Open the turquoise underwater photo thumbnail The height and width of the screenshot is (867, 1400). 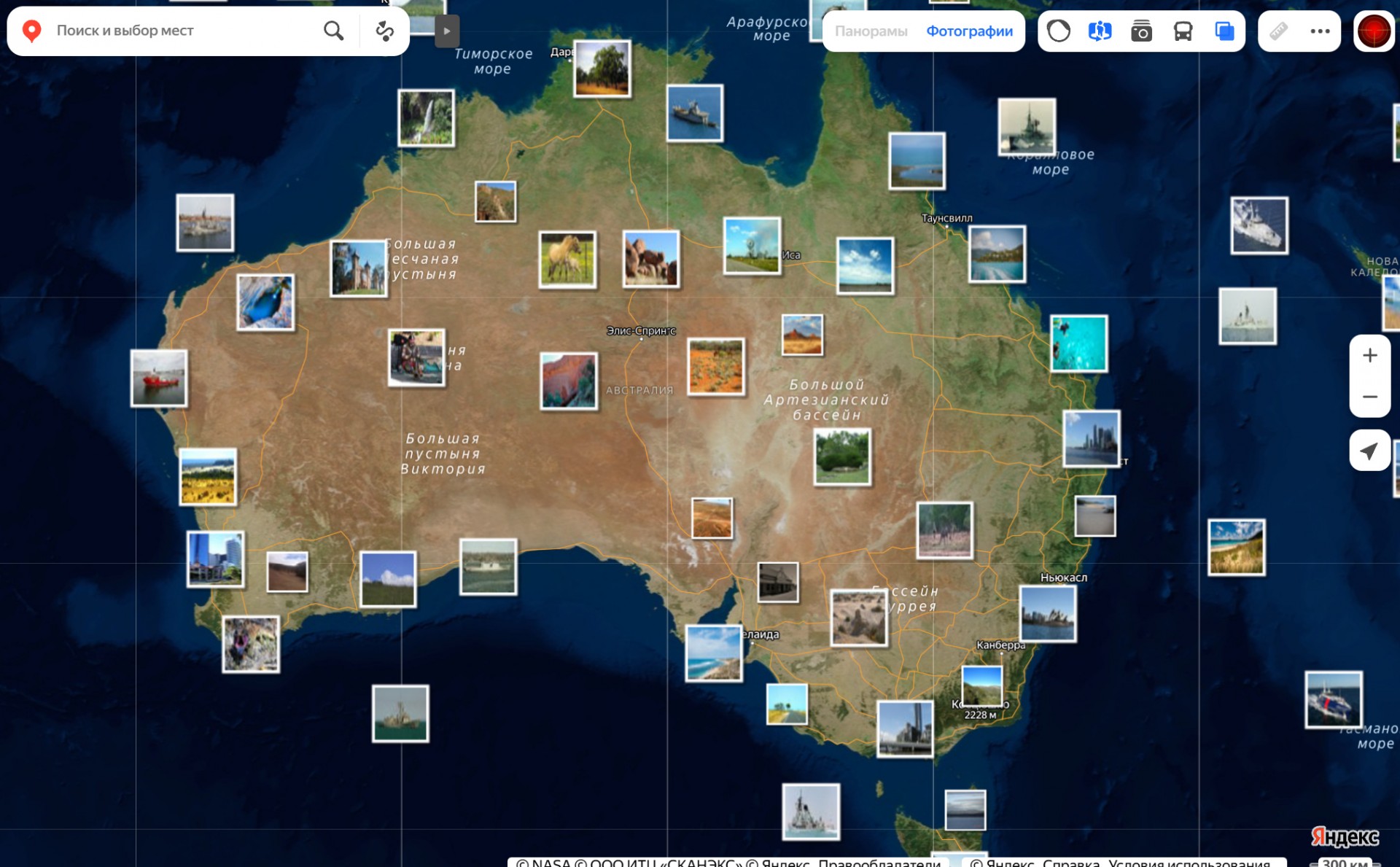[1078, 343]
